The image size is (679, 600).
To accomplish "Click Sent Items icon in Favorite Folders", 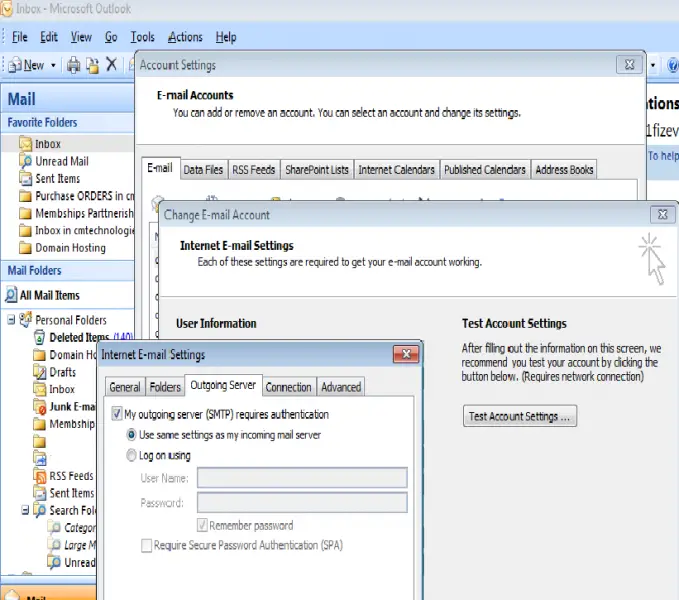I will [26, 178].
